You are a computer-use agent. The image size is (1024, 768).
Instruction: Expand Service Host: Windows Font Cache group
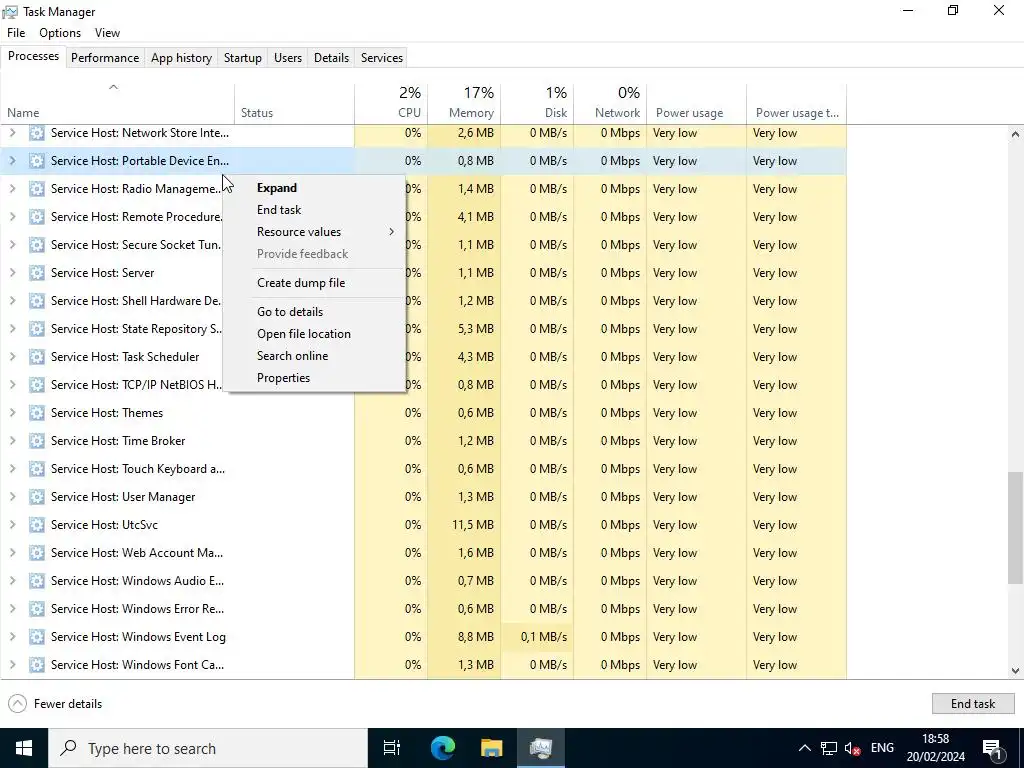(x=12, y=665)
